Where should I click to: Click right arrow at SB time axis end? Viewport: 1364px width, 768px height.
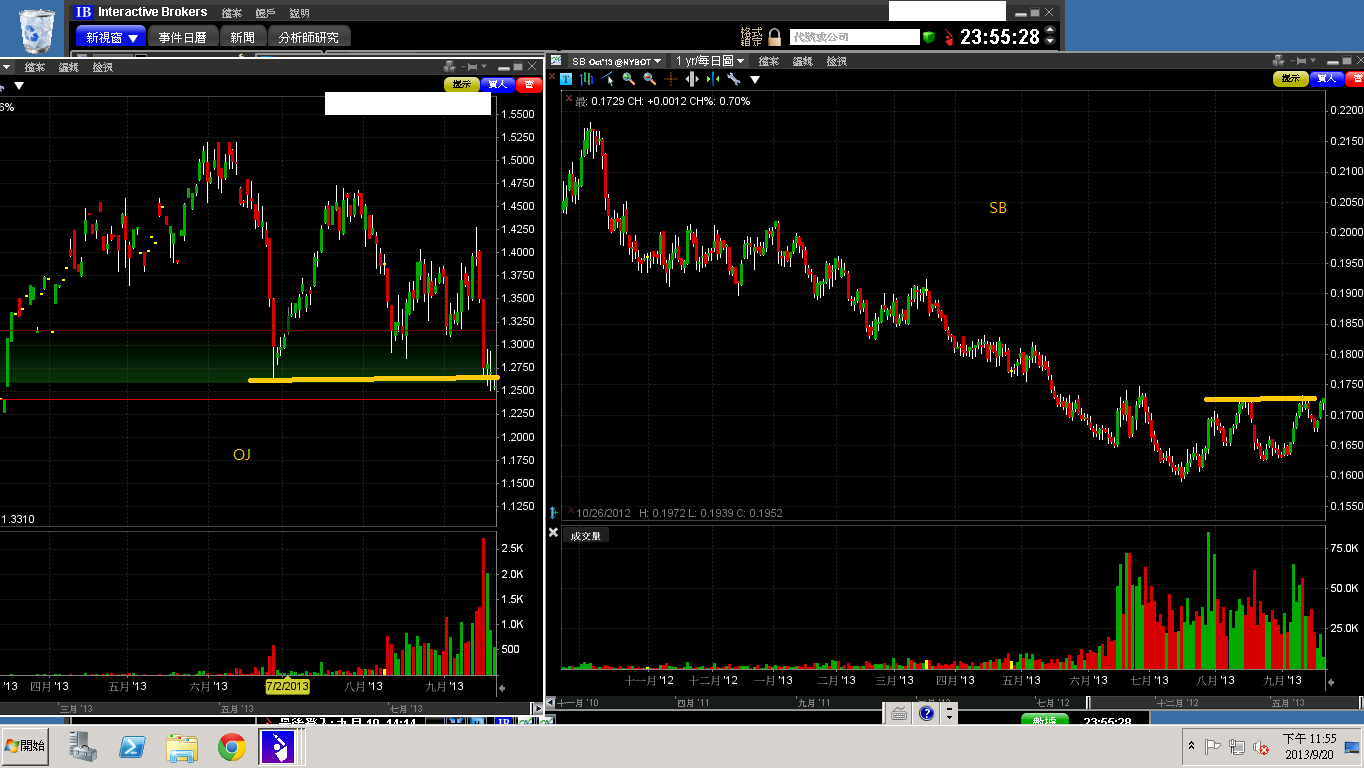click(1331, 682)
